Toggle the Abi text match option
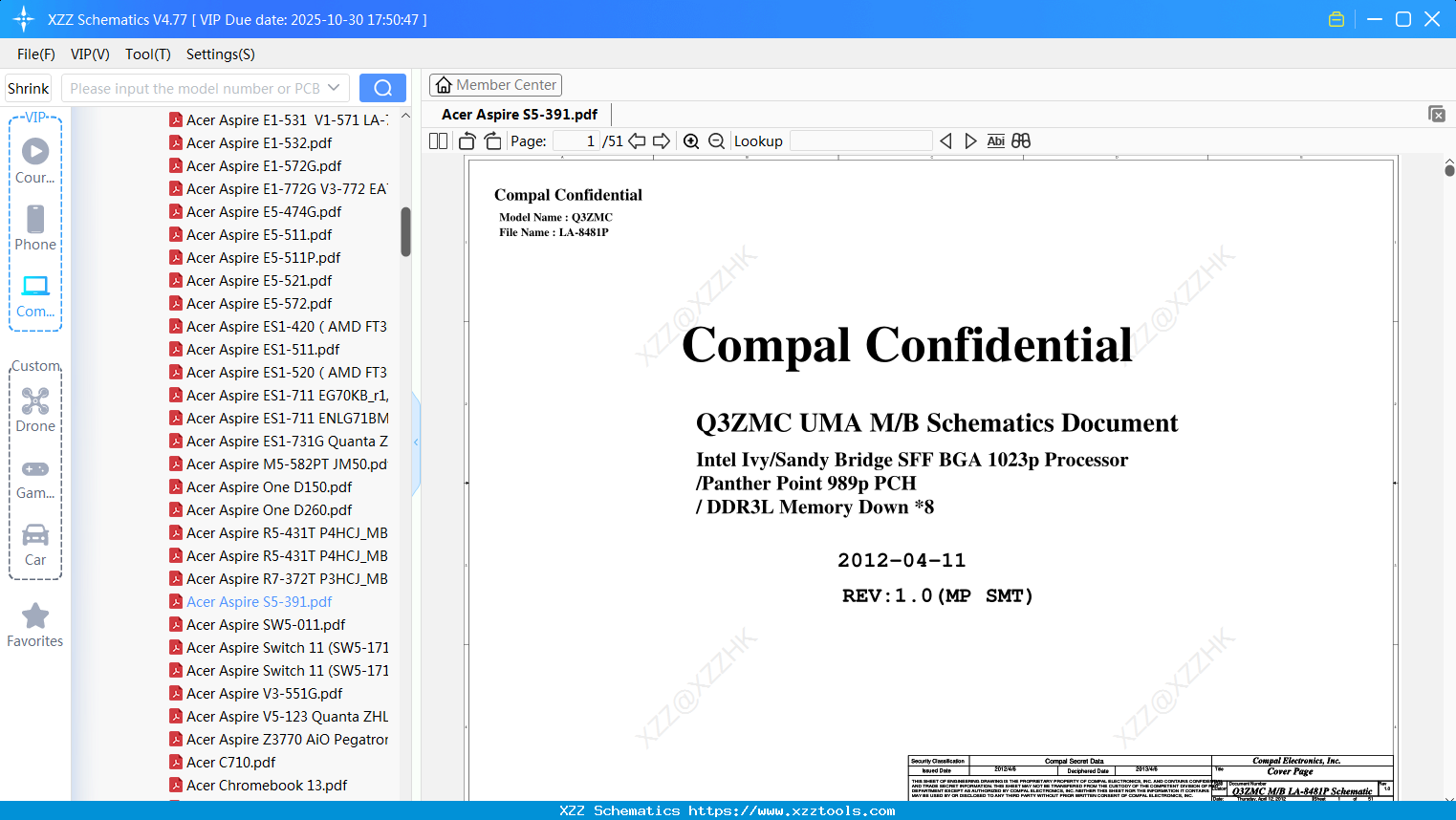The image size is (1456, 820). (x=995, y=141)
